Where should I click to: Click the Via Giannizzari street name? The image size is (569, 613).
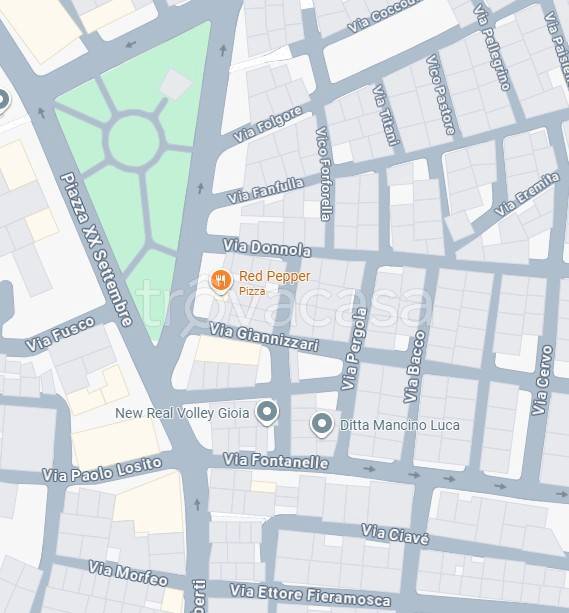(x=264, y=337)
